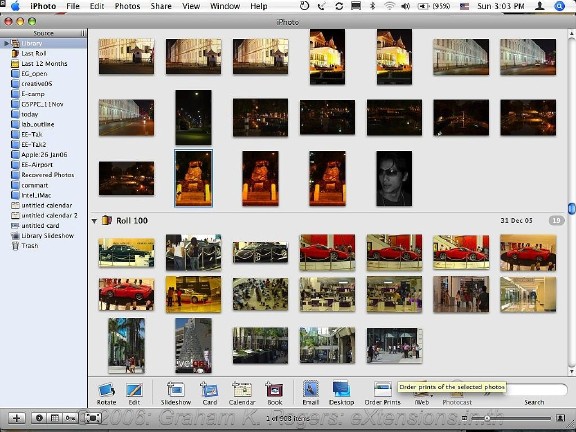Open the Intel_iMac album

(36, 195)
